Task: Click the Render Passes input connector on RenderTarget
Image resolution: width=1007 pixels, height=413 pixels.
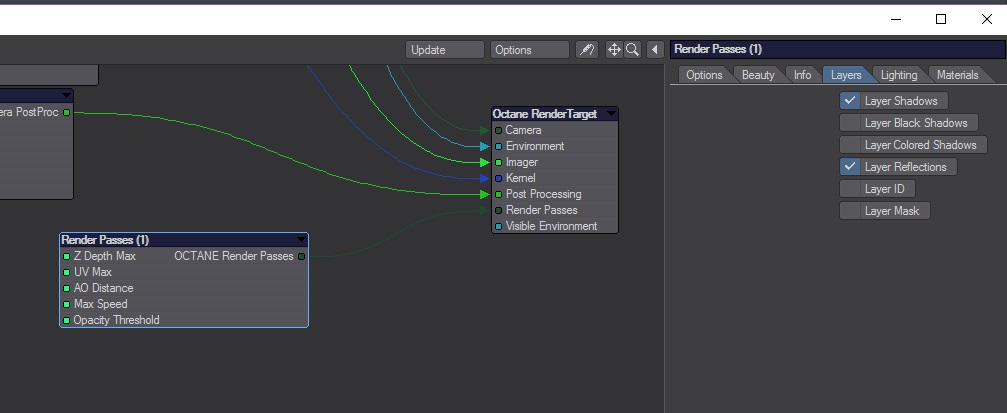Action: [498, 210]
